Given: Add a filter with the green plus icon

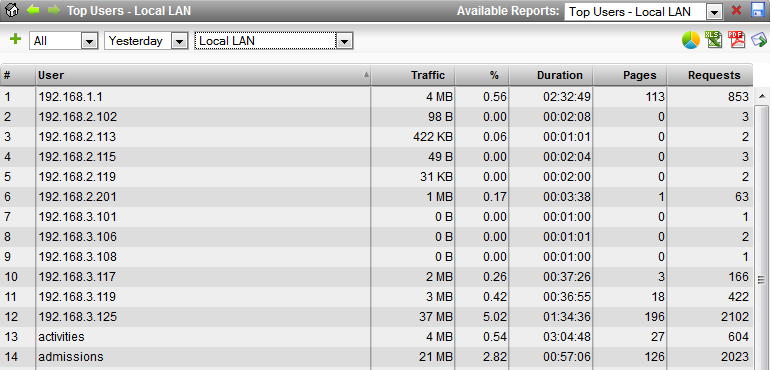Looking at the screenshot, I should (16, 39).
